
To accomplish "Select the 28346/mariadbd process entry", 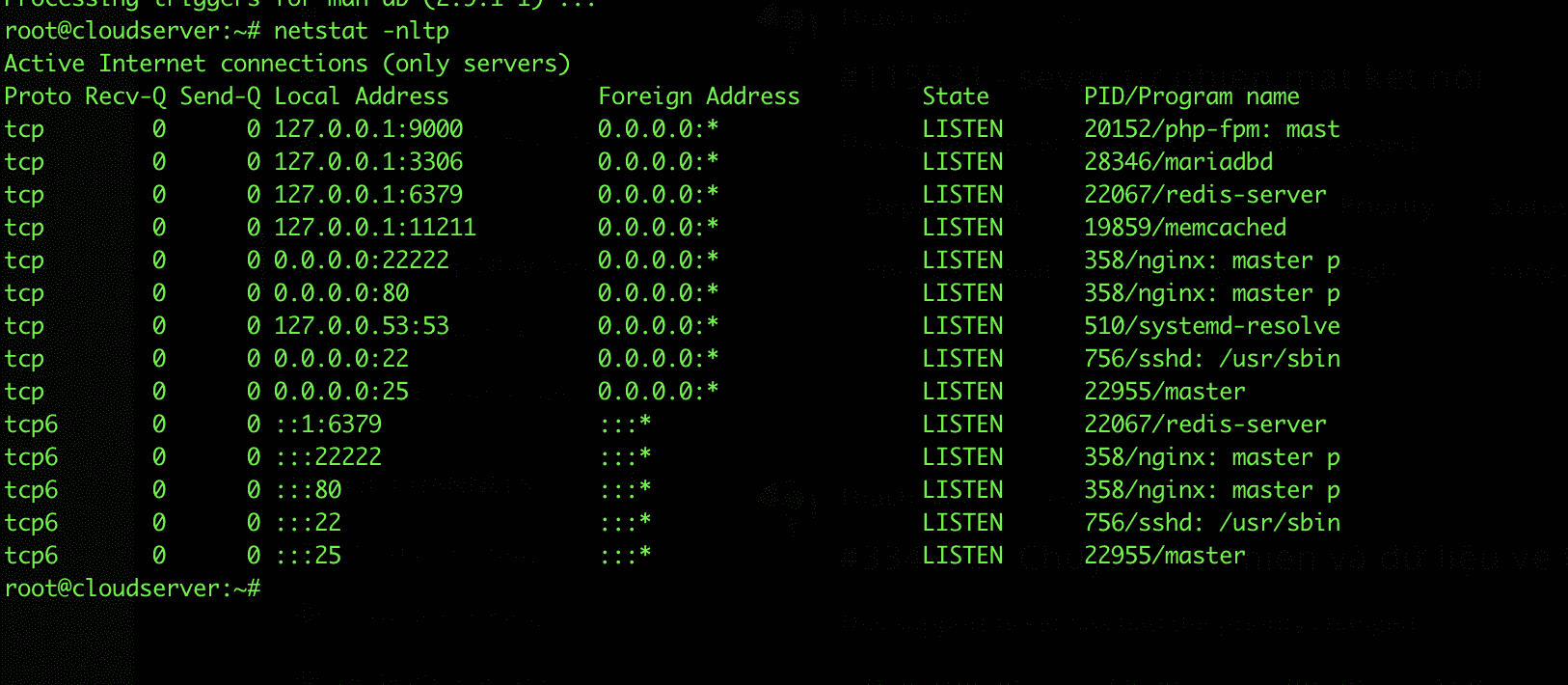I will pos(1177,162).
